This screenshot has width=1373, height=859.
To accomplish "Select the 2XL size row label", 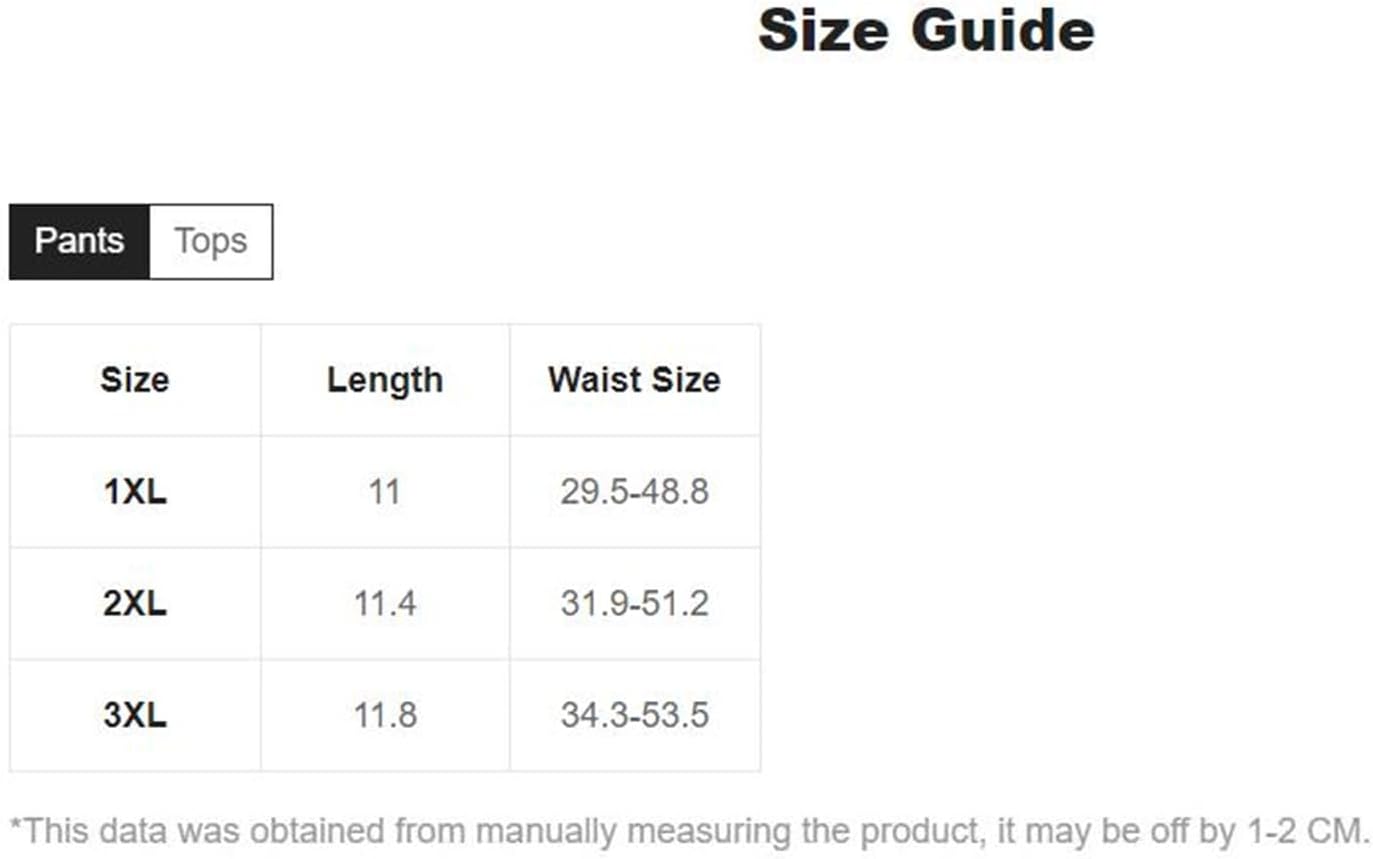I will point(135,604).
